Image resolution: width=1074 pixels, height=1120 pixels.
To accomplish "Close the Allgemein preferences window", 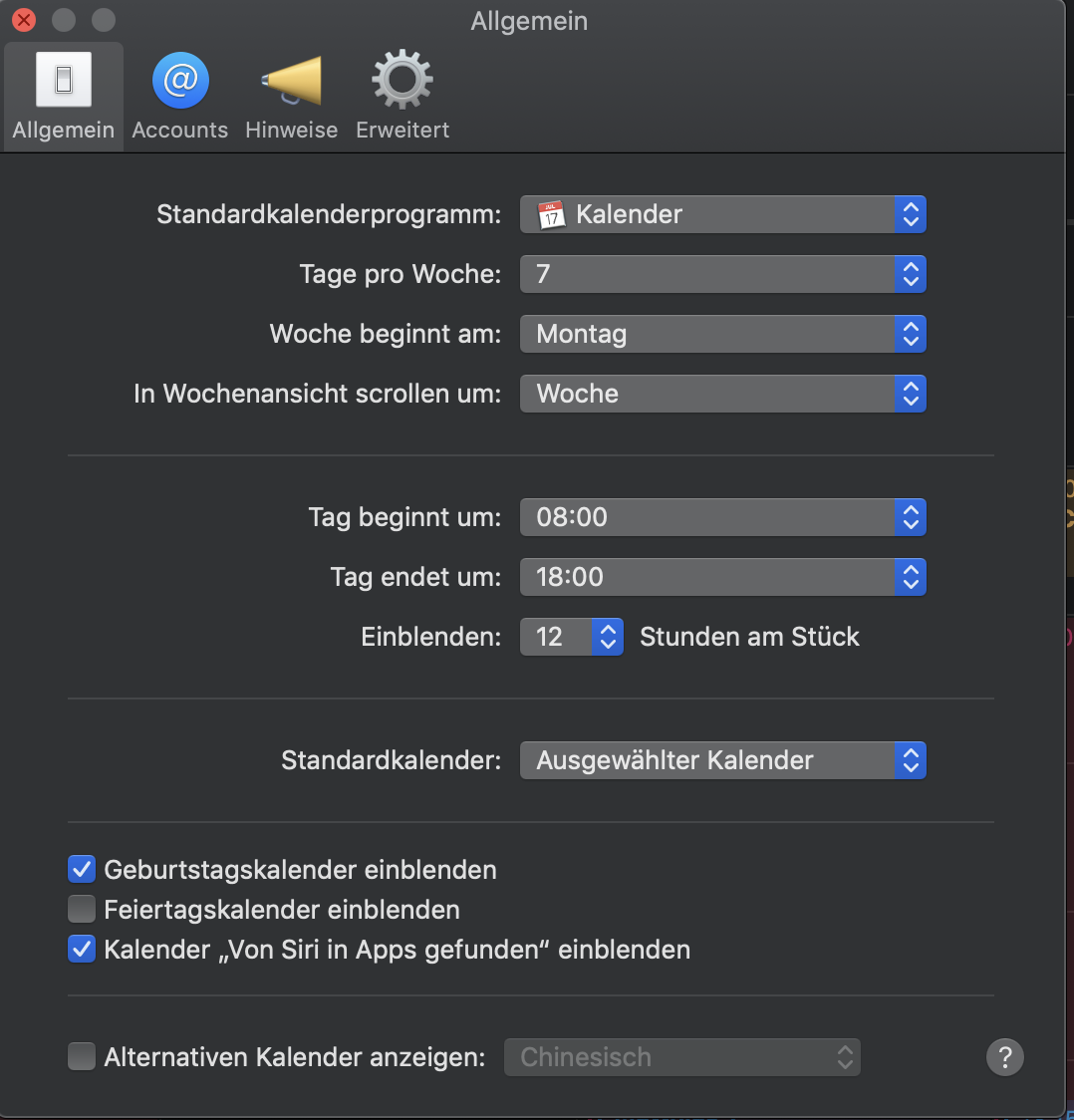I will [x=23, y=19].
